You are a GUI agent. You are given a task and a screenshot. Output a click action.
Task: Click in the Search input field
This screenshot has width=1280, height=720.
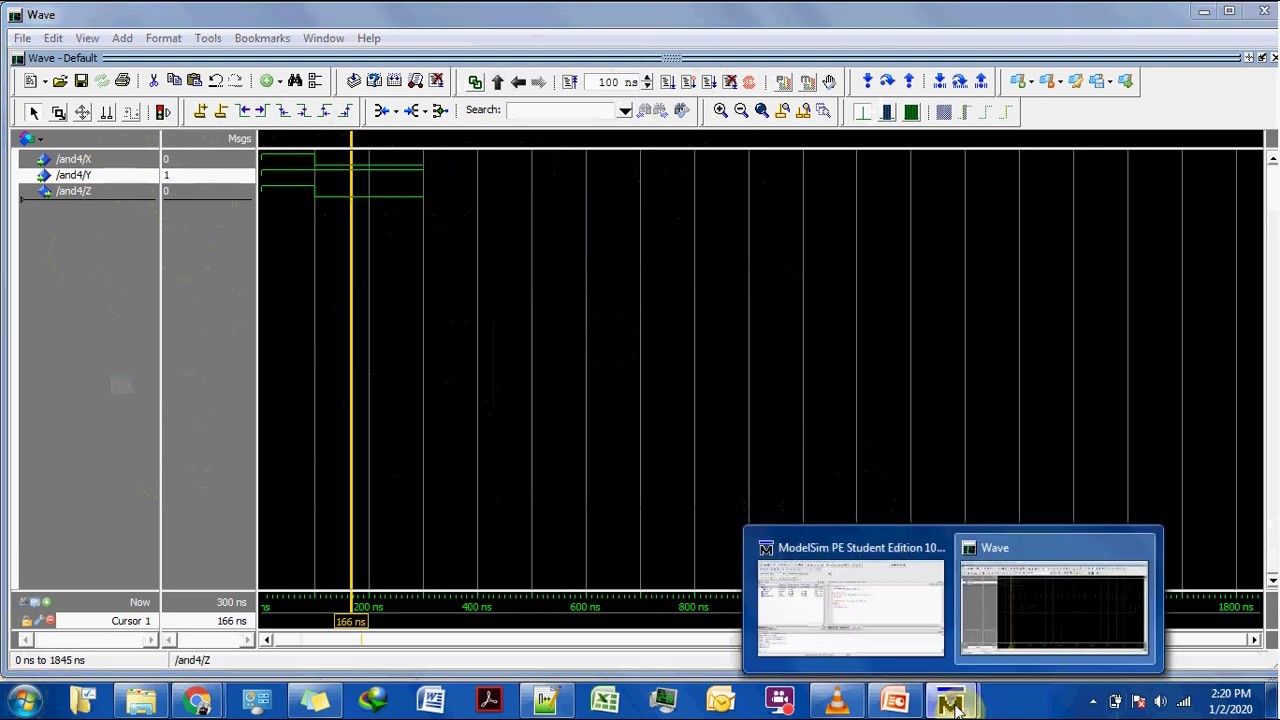point(561,111)
